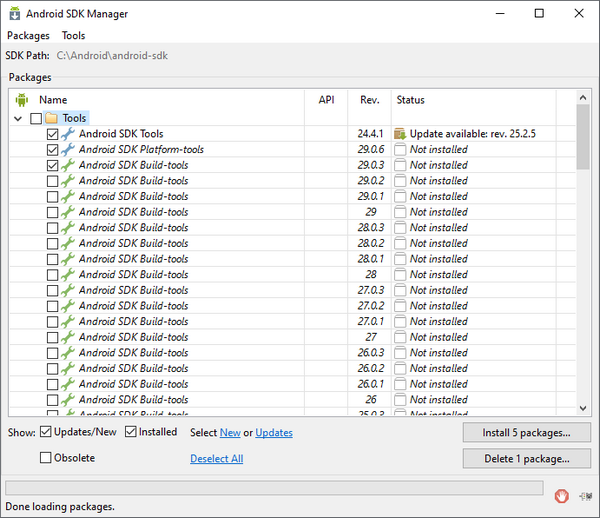This screenshot has height=518, width=600.
Task: Click the API column header
Action: click(326, 100)
